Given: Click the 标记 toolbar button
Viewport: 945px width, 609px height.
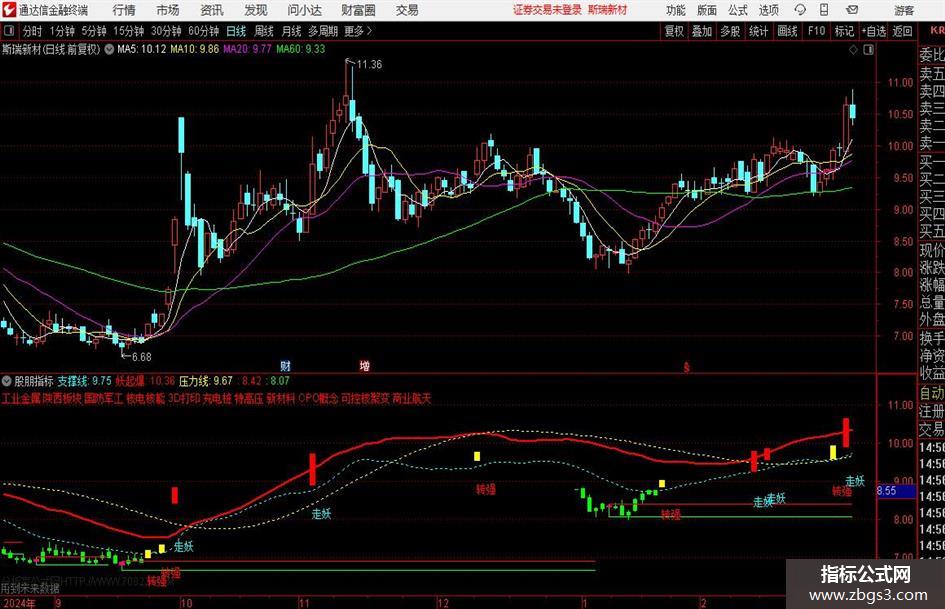Looking at the screenshot, I should point(844,31).
